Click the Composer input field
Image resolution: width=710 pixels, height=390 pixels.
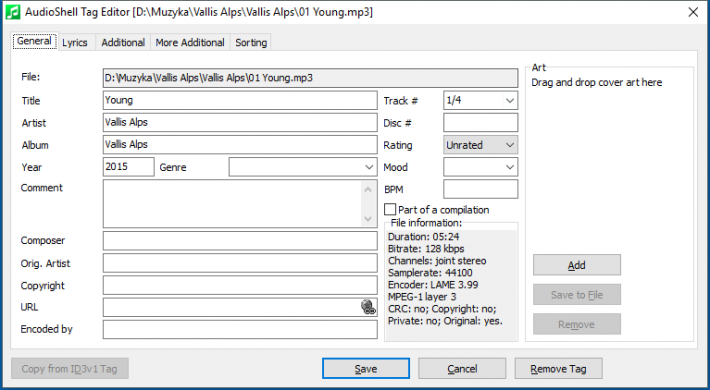(x=240, y=241)
